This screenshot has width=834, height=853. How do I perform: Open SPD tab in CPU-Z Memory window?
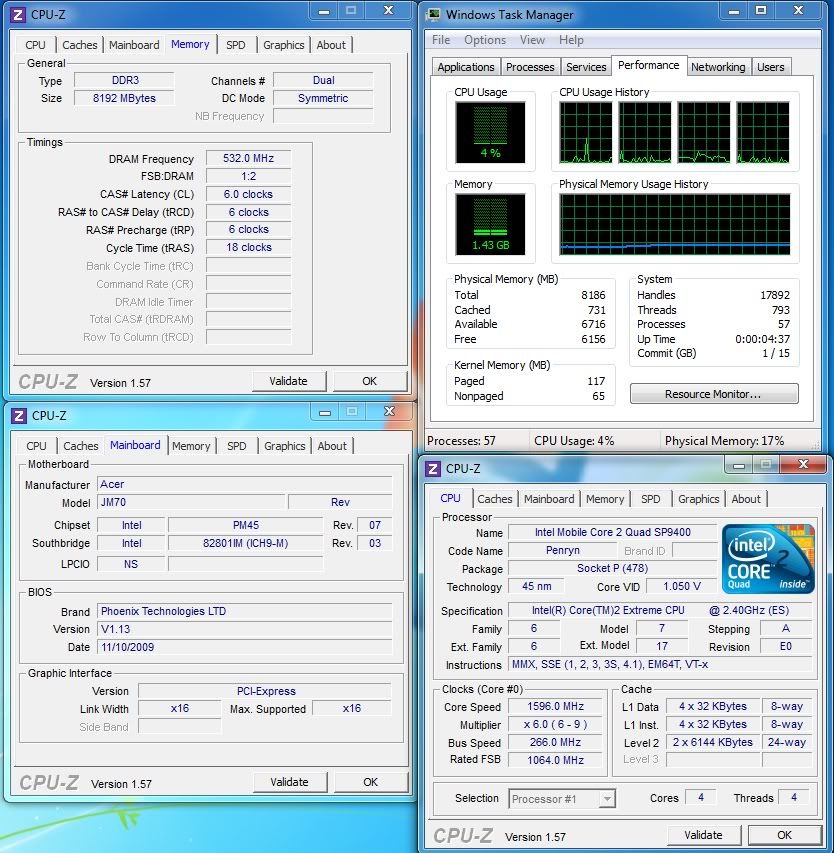[236, 45]
